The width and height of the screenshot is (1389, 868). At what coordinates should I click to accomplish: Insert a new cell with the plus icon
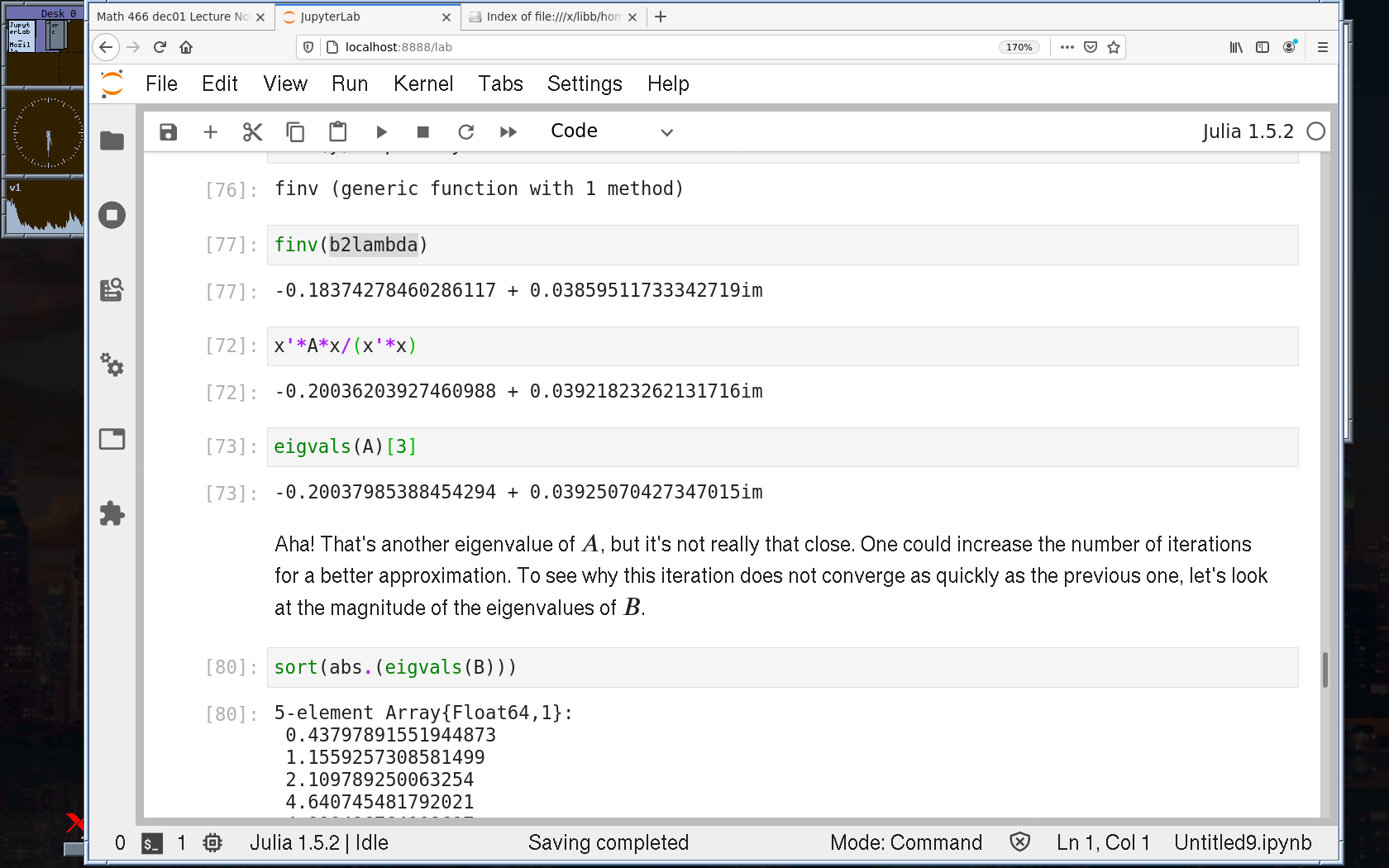[210, 132]
